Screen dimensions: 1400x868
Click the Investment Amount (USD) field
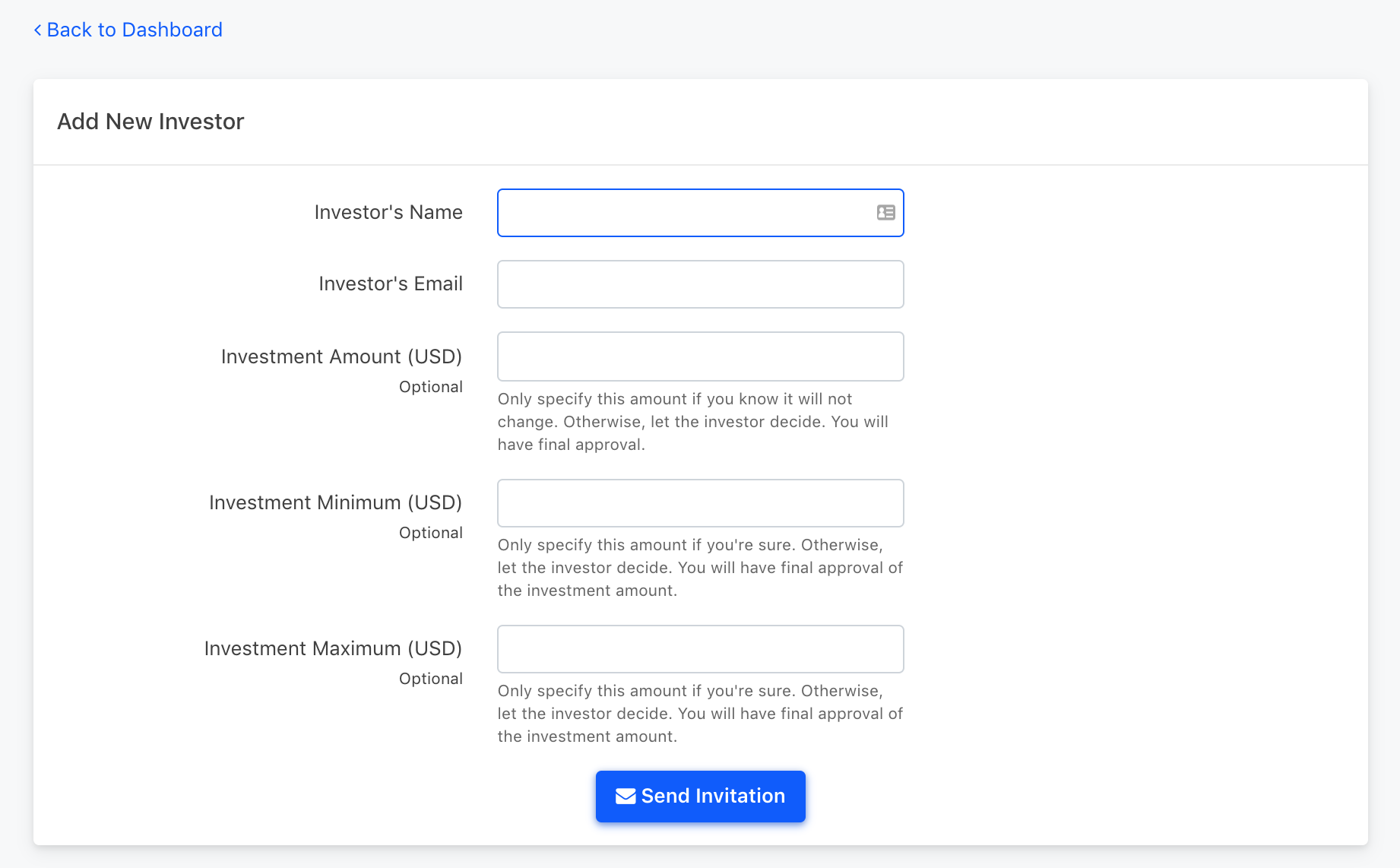pyautogui.click(x=700, y=356)
